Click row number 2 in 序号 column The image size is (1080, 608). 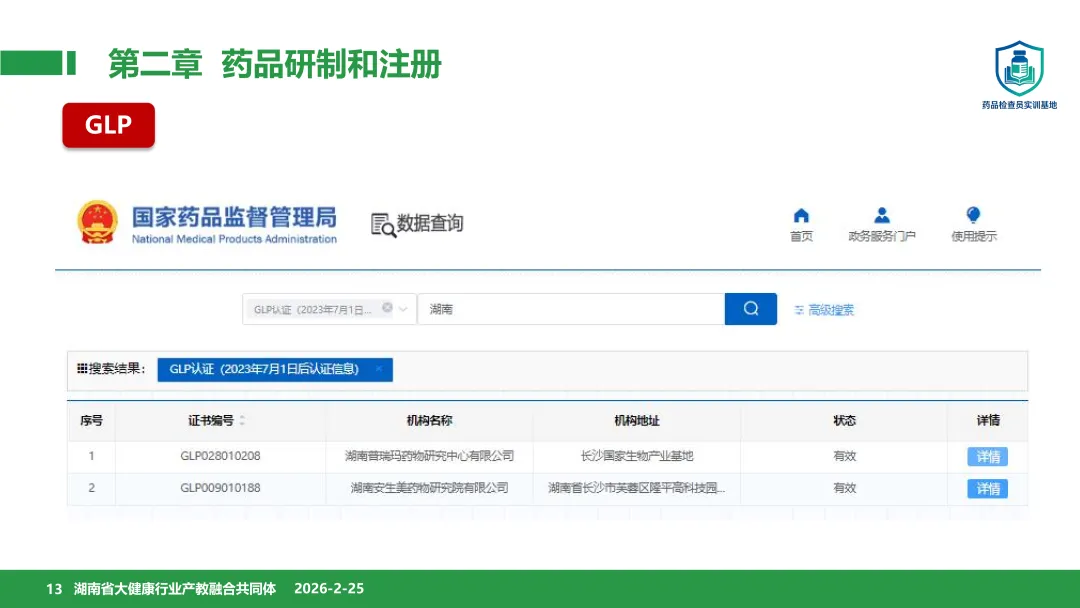coord(91,488)
